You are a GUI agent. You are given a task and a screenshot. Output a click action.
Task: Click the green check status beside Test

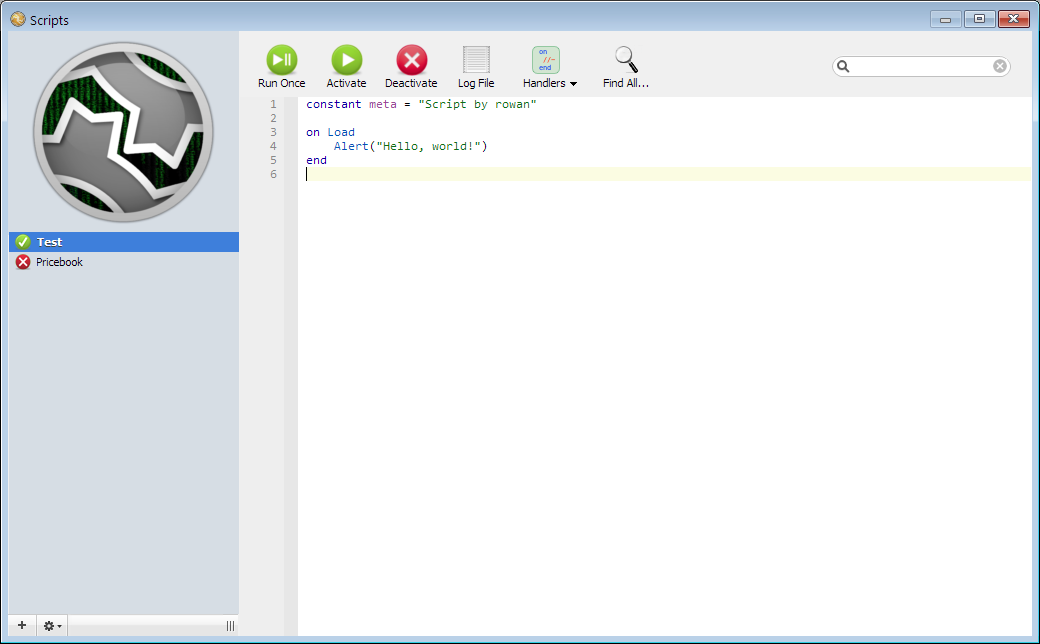click(23, 242)
